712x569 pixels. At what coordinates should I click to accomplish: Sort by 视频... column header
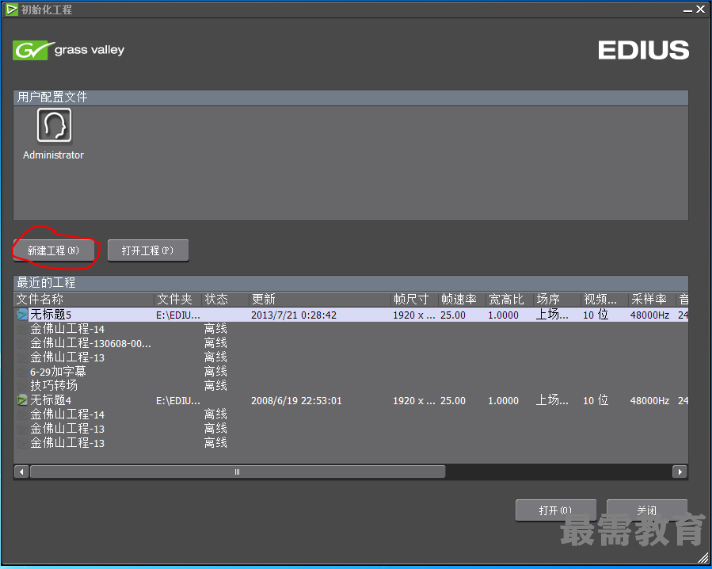click(x=605, y=299)
